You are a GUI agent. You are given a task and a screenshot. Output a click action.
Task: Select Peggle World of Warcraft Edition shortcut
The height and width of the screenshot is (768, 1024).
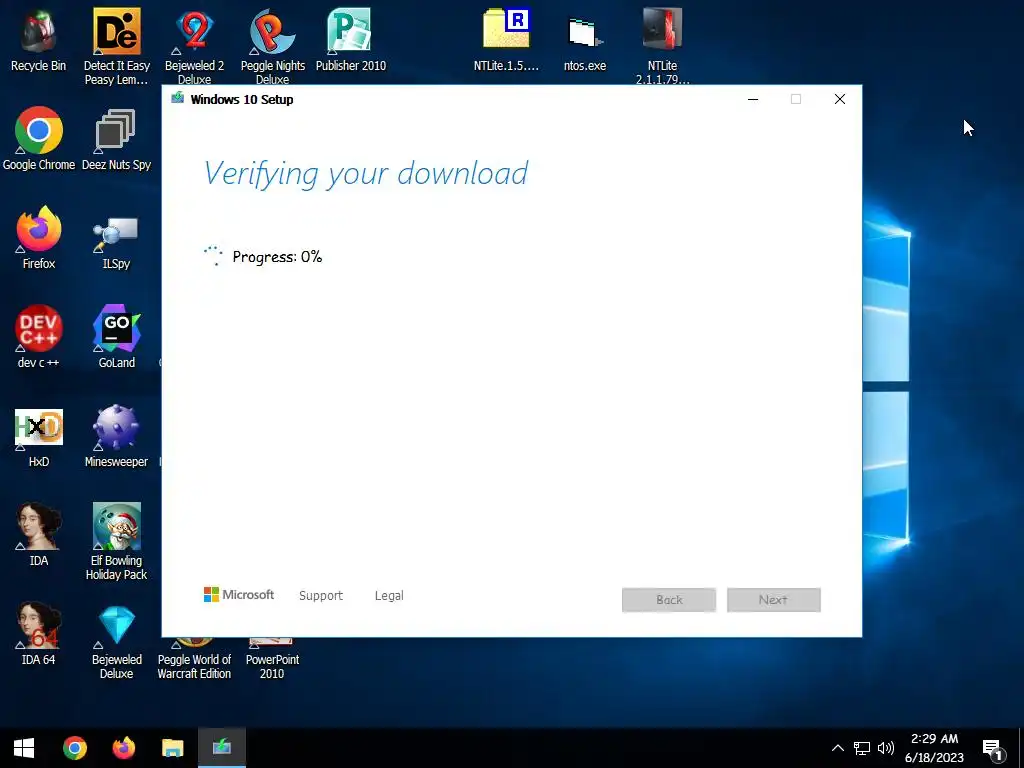(x=194, y=660)
